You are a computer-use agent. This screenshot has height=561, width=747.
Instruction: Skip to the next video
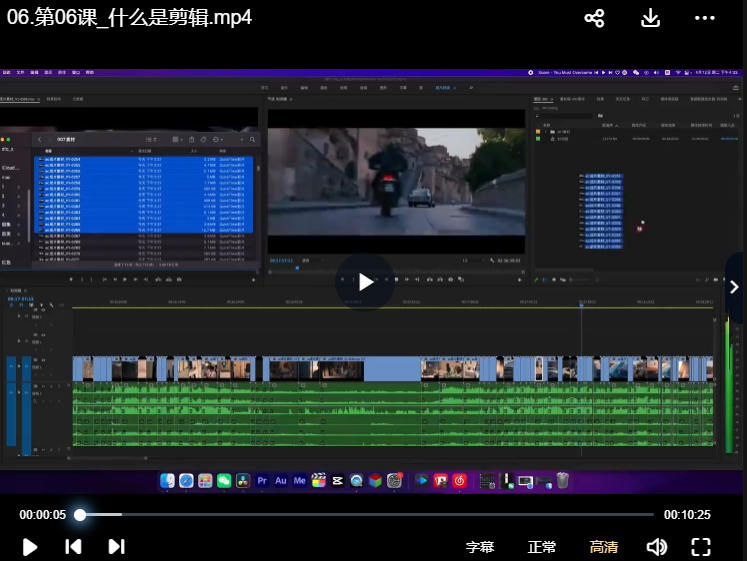coord(116,546)
